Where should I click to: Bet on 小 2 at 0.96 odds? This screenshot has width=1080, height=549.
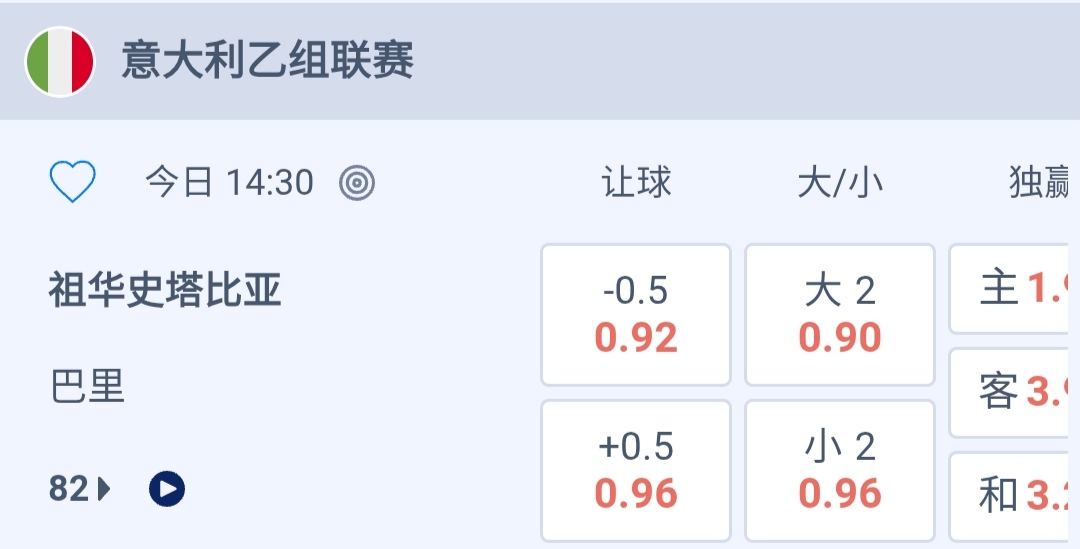840,470
